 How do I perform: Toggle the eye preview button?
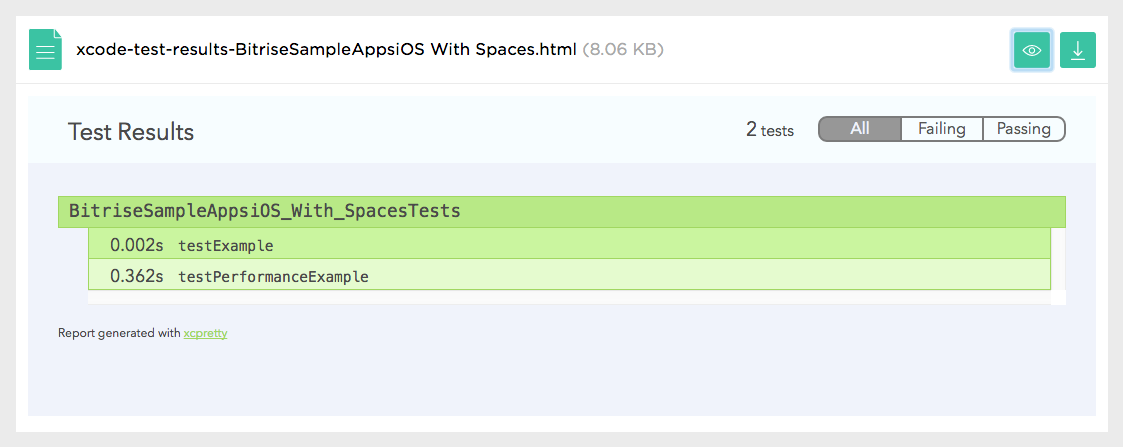click(1031, 50)
